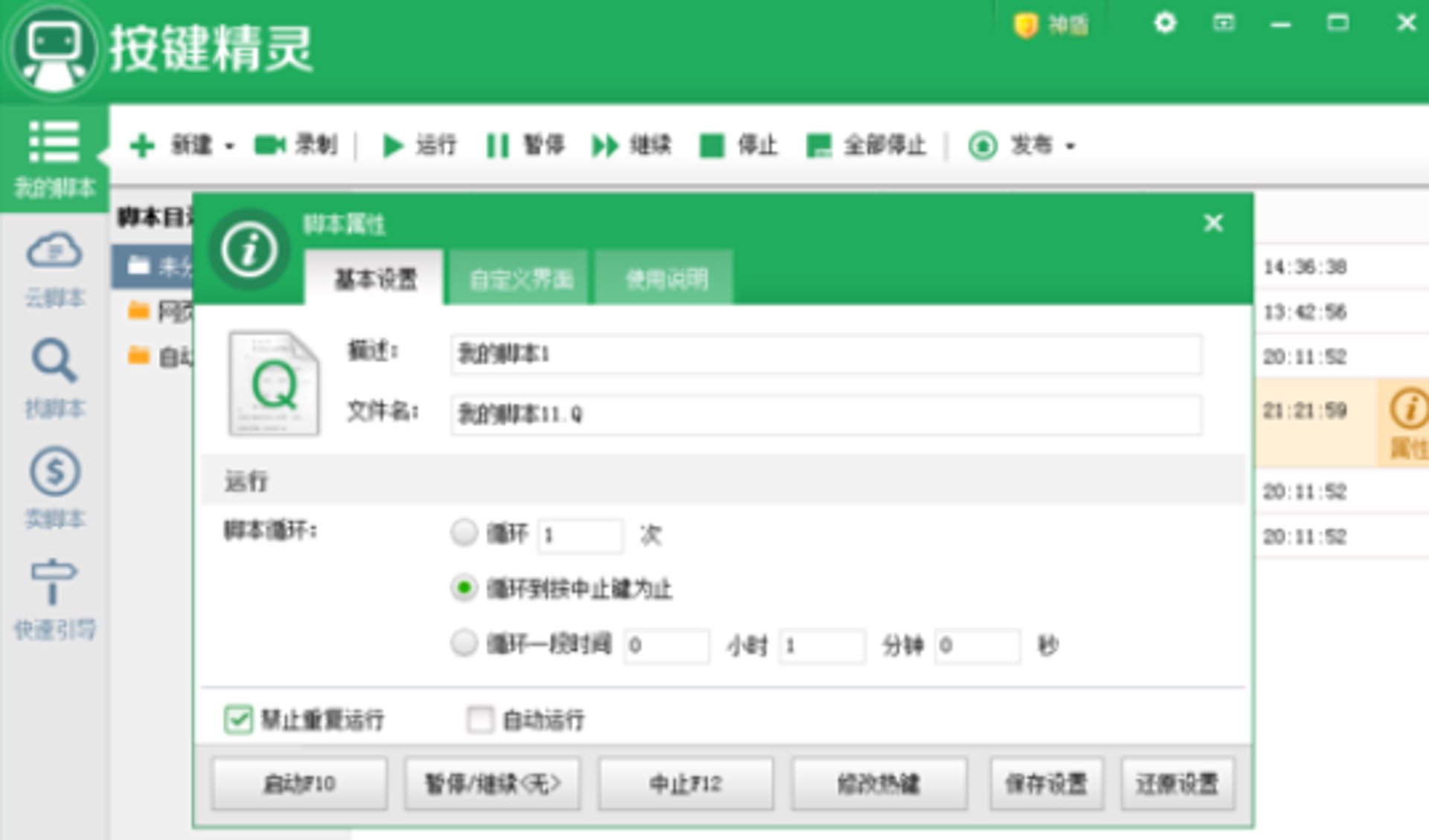
Task: Click the 文件名 filename input field
Action: click(x=825, y=414)
